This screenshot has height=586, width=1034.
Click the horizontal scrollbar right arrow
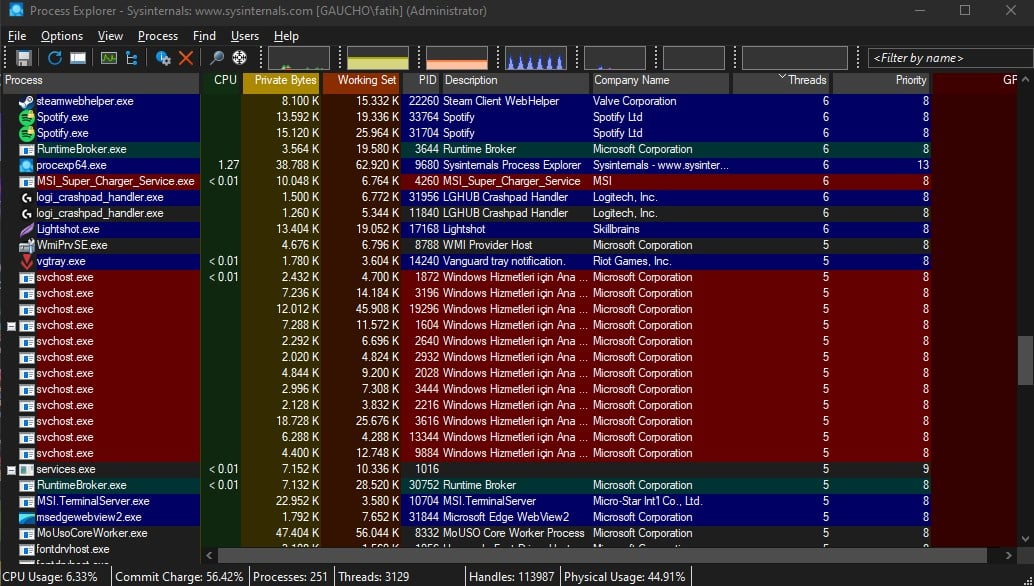pyautogui.click(x=1009, y=556)
